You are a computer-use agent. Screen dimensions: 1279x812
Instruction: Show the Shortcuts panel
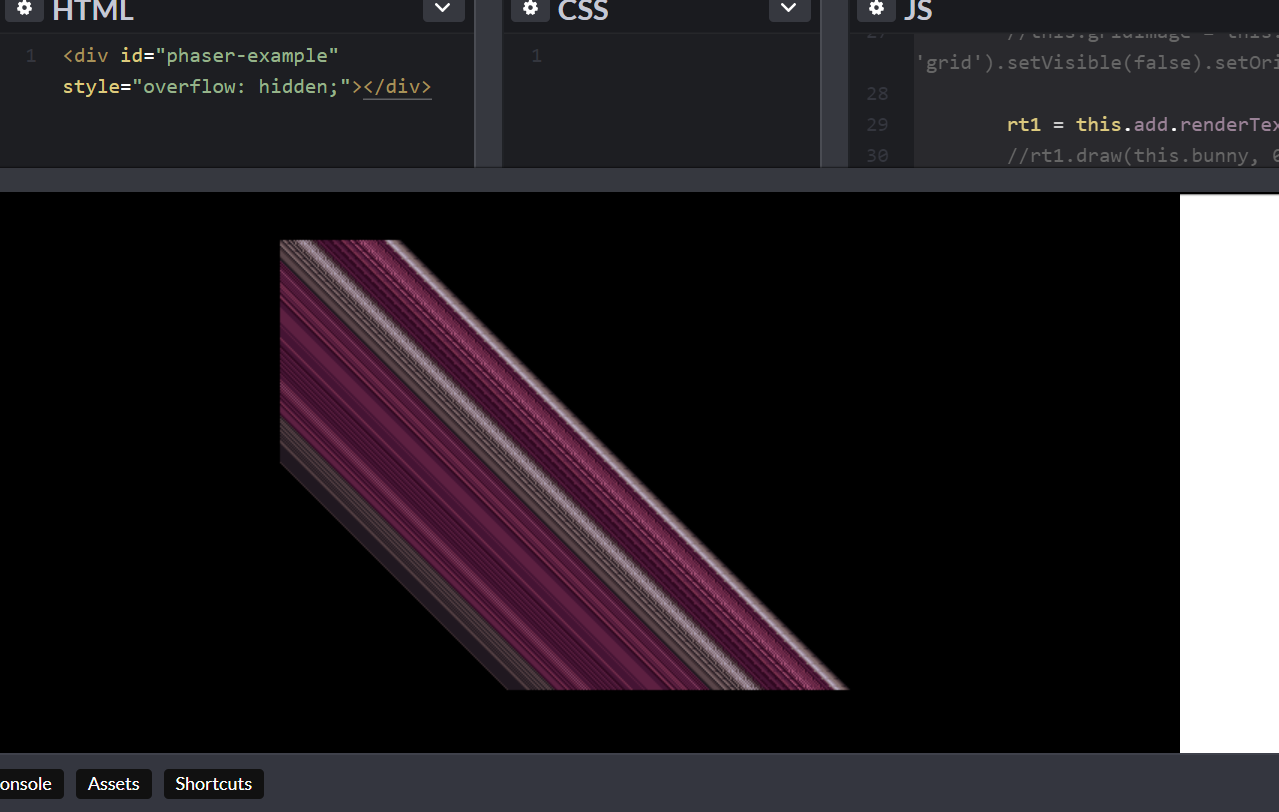tap(213, 784)
